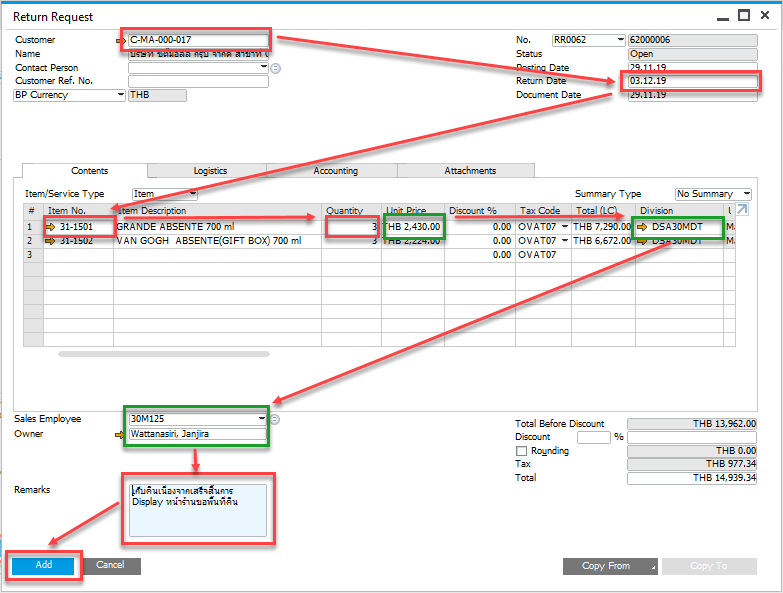The width and height of the screenshot is (783, 593).
Task: Open form settings expand icon above table
Action: tap(743, 210)
